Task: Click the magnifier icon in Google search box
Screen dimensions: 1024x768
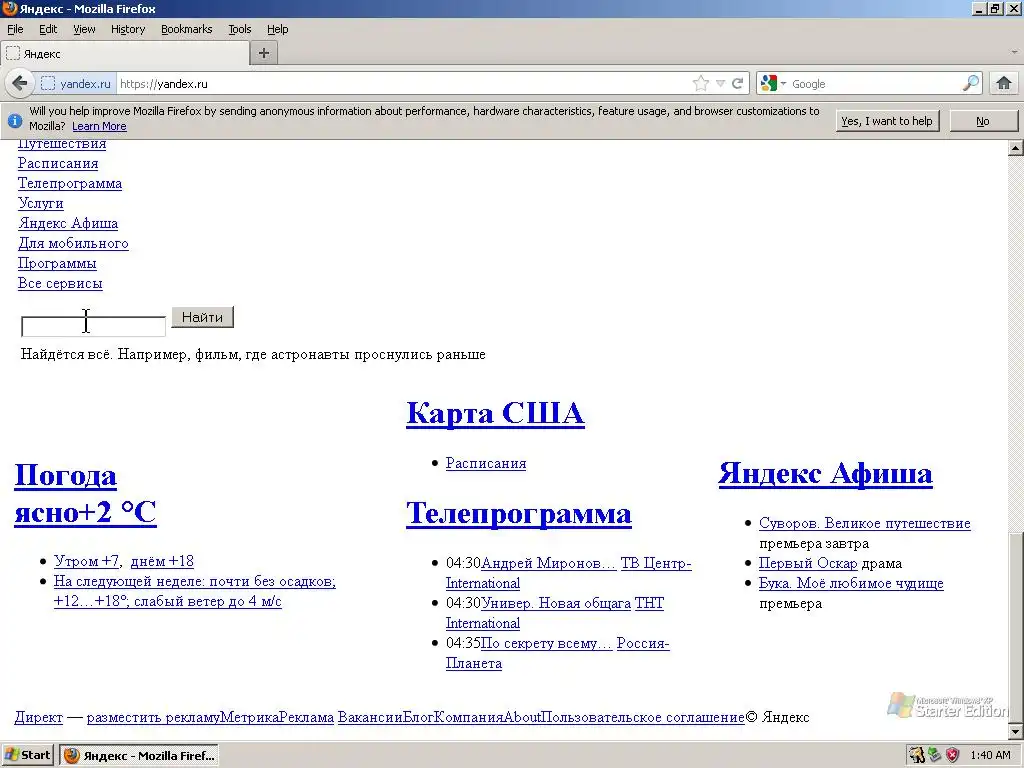Action: tap(971, 84)
